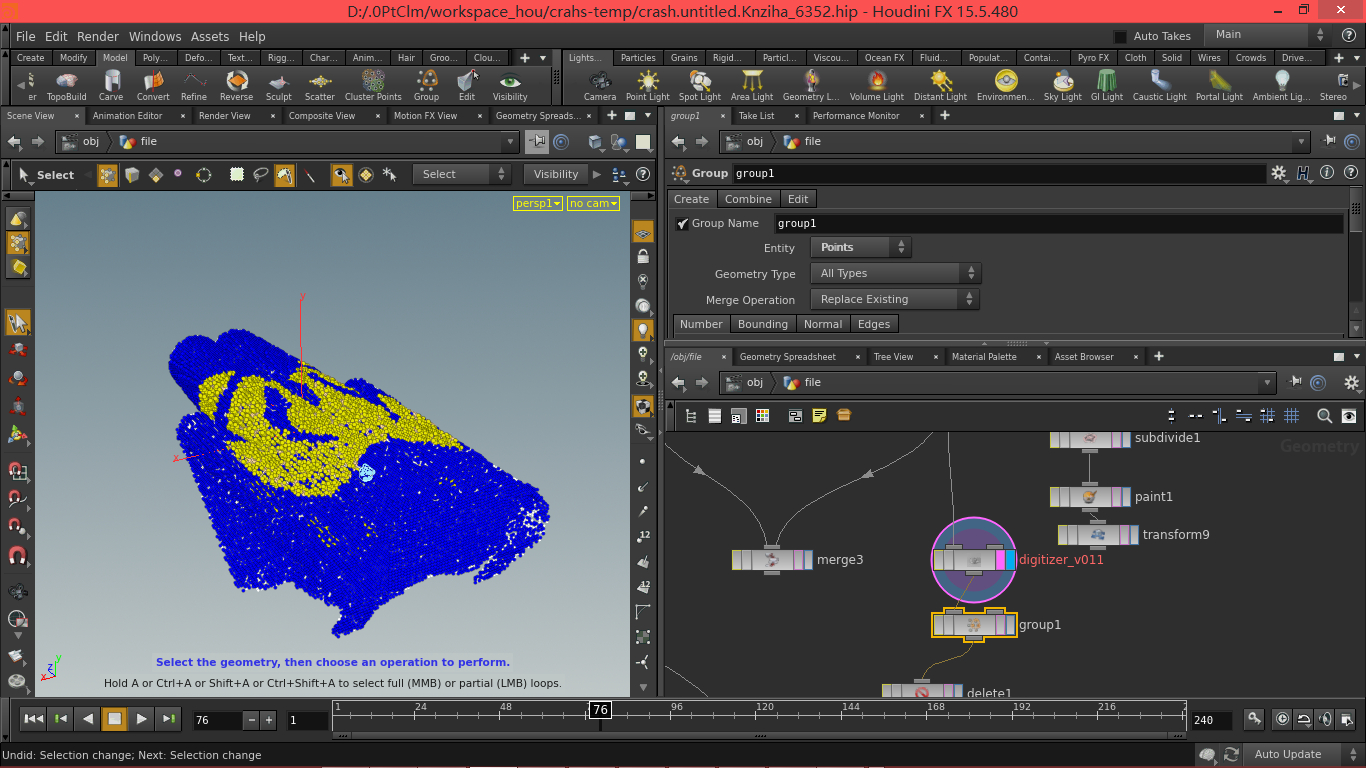Toggle the Auto Takes checkbox
This screenshot has height=768, width=1366.
(1120, 36)
